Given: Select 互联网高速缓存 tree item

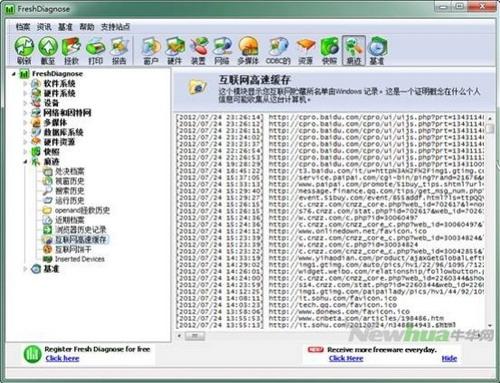Looking at the screenshot, I should 81,239.
